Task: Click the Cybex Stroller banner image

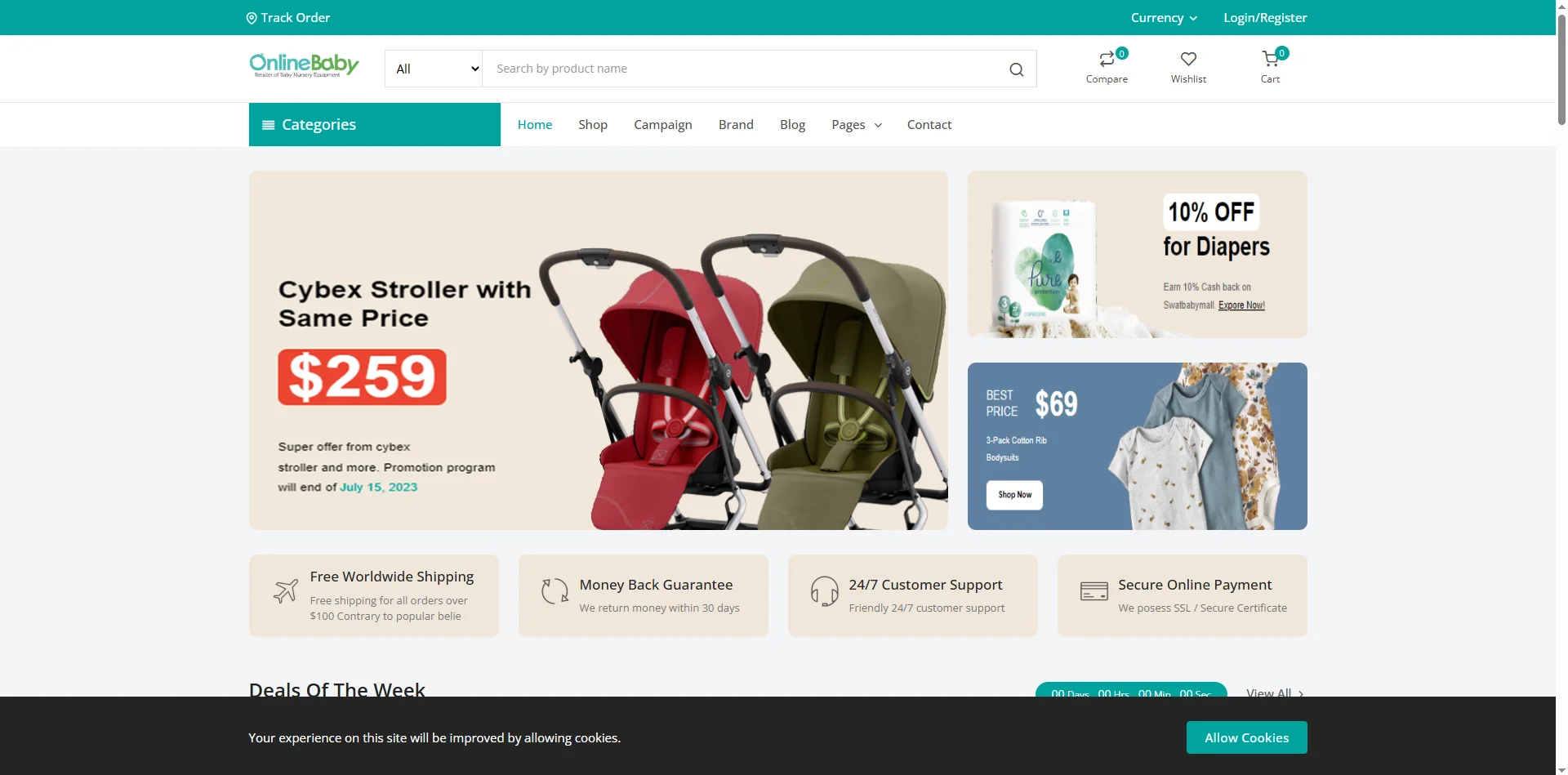Action: [x=599, y=350]
